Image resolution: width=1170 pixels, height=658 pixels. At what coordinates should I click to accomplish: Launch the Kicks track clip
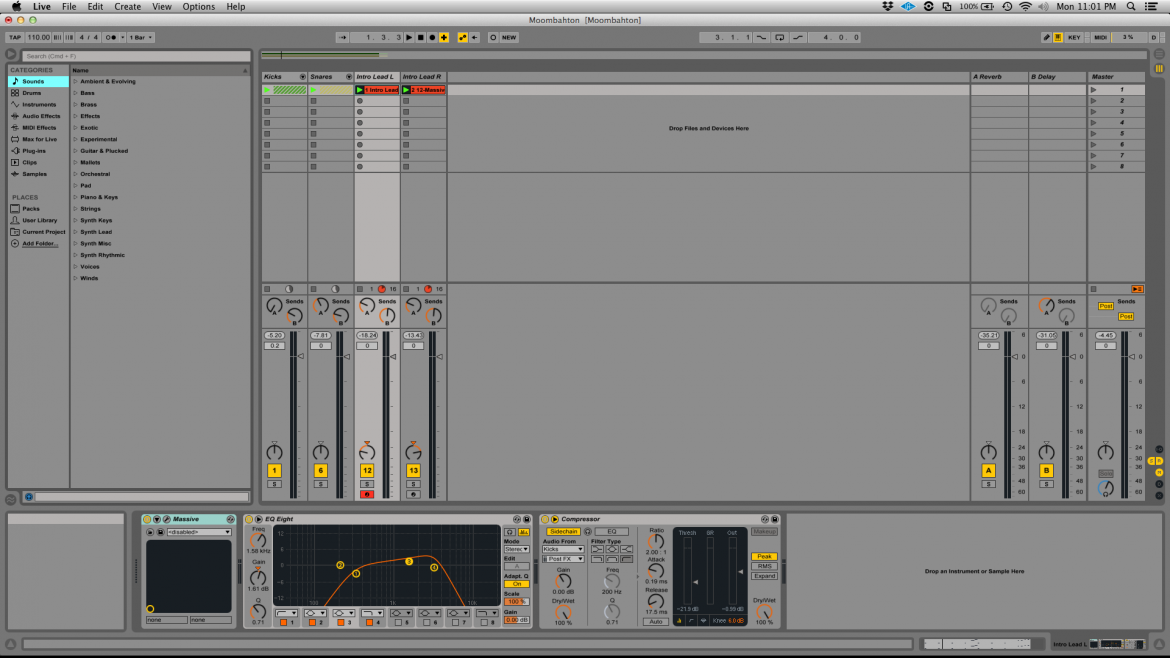point(267,90)
